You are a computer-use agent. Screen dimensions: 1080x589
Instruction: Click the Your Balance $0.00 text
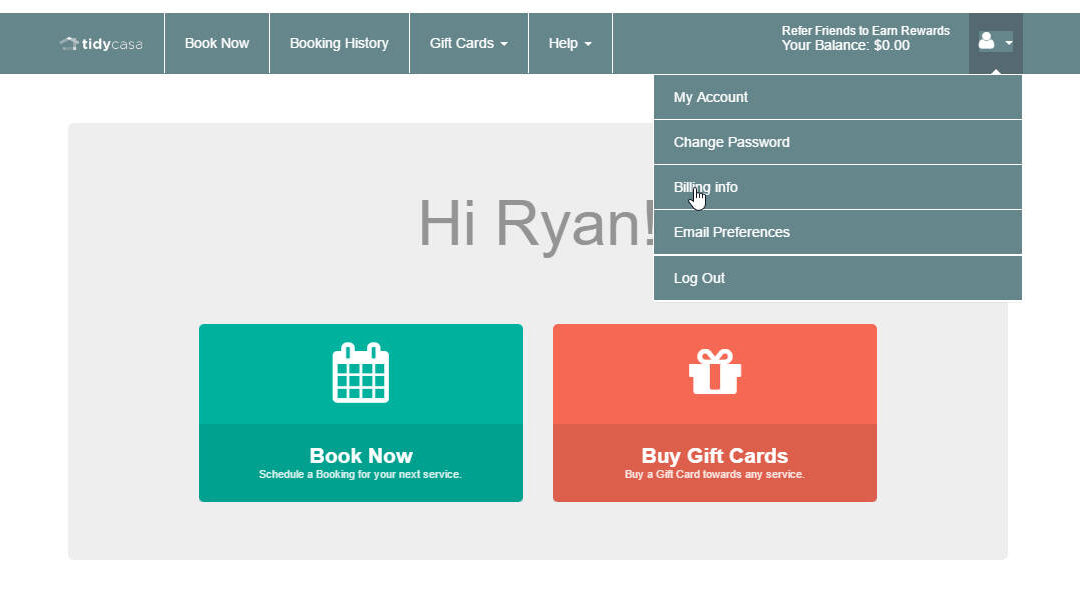pos(845,46)
